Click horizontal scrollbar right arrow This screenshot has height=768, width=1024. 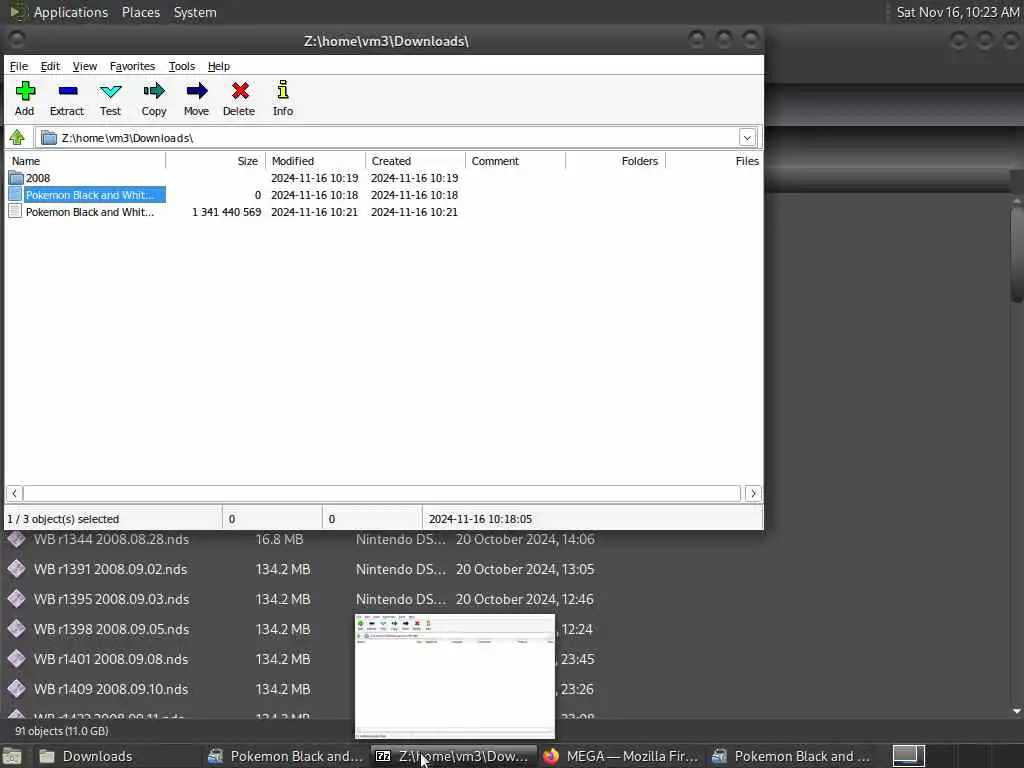pyautogui.click(x=753, y=493)
